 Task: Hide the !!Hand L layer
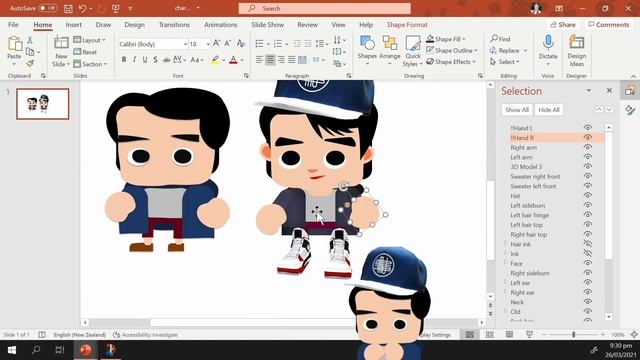click(587, 128)
